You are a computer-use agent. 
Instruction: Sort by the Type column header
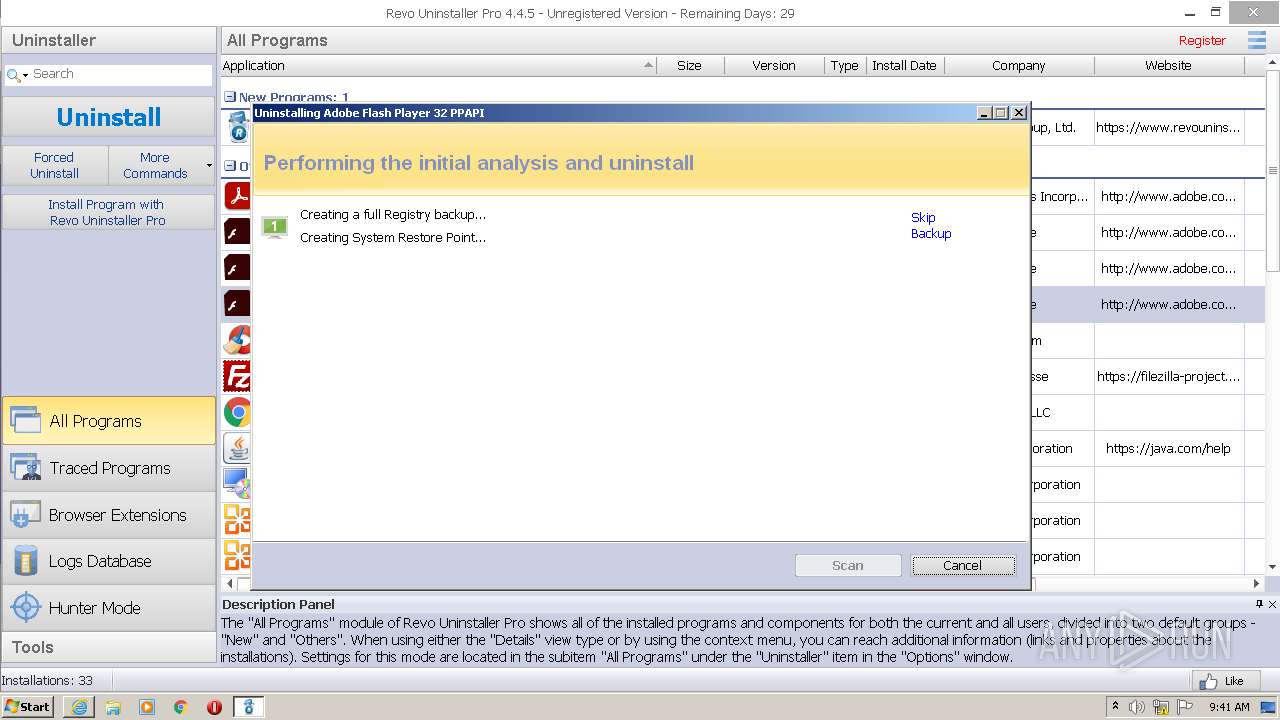coord(844,65)
